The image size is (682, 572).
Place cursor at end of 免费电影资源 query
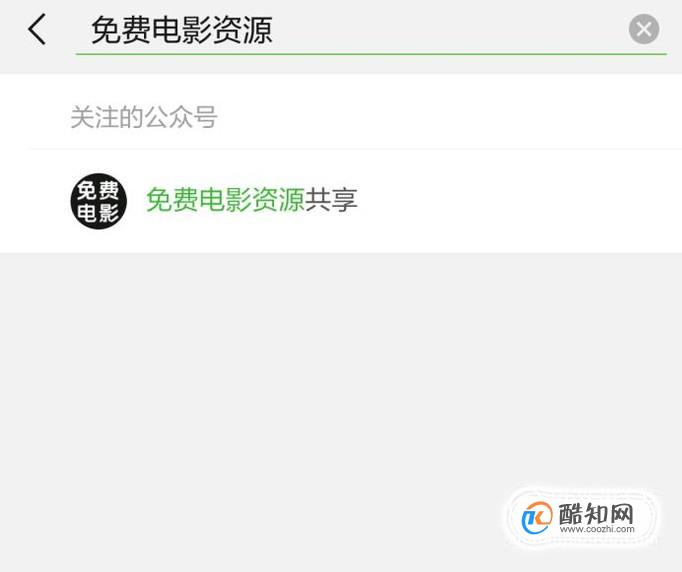pos(274,29)
